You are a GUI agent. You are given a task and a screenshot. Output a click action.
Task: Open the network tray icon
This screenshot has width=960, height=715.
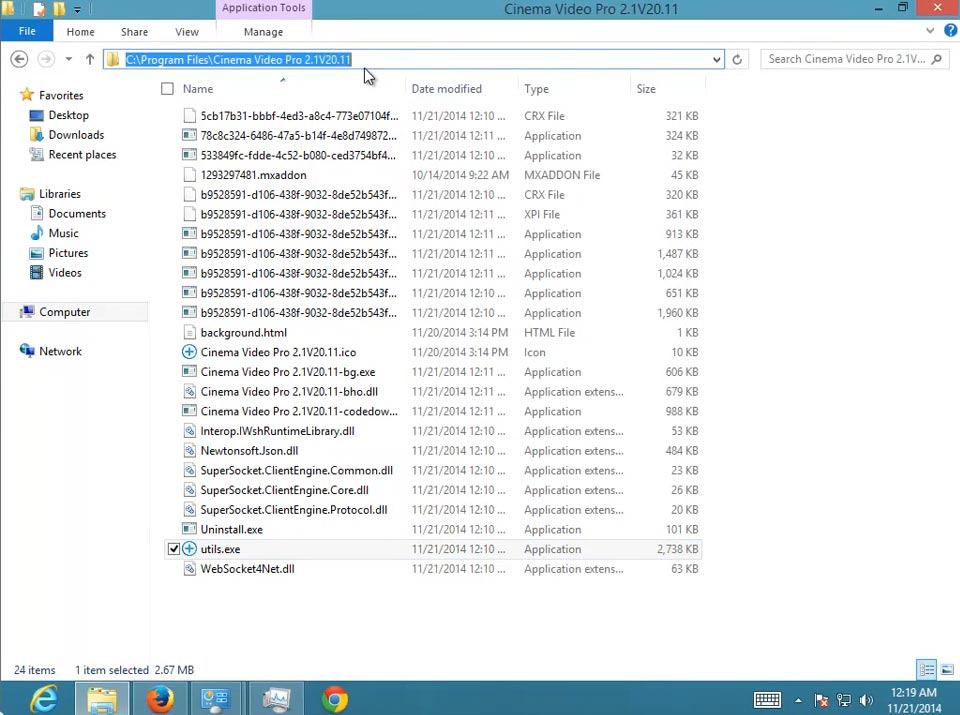pos(844,700)
